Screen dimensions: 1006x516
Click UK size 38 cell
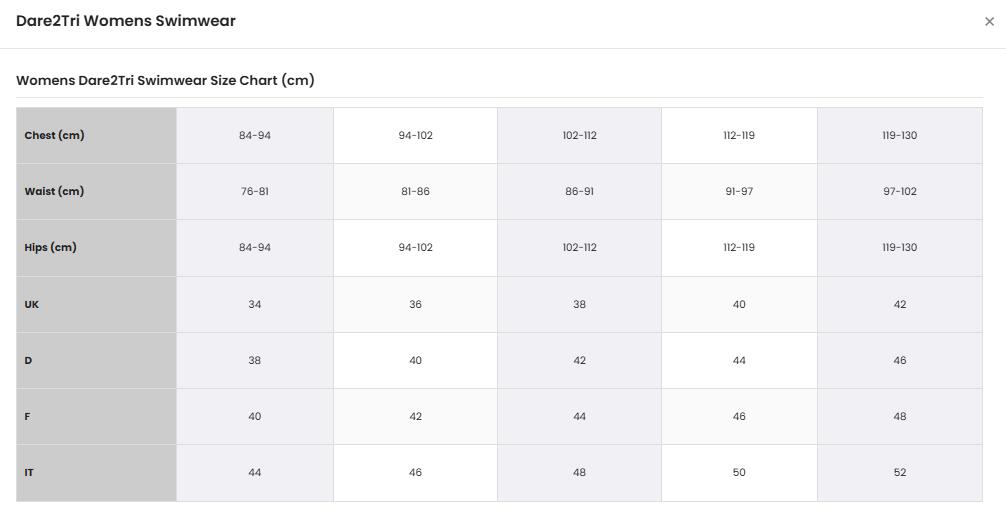pyautogui.click(x=579, y=304)
